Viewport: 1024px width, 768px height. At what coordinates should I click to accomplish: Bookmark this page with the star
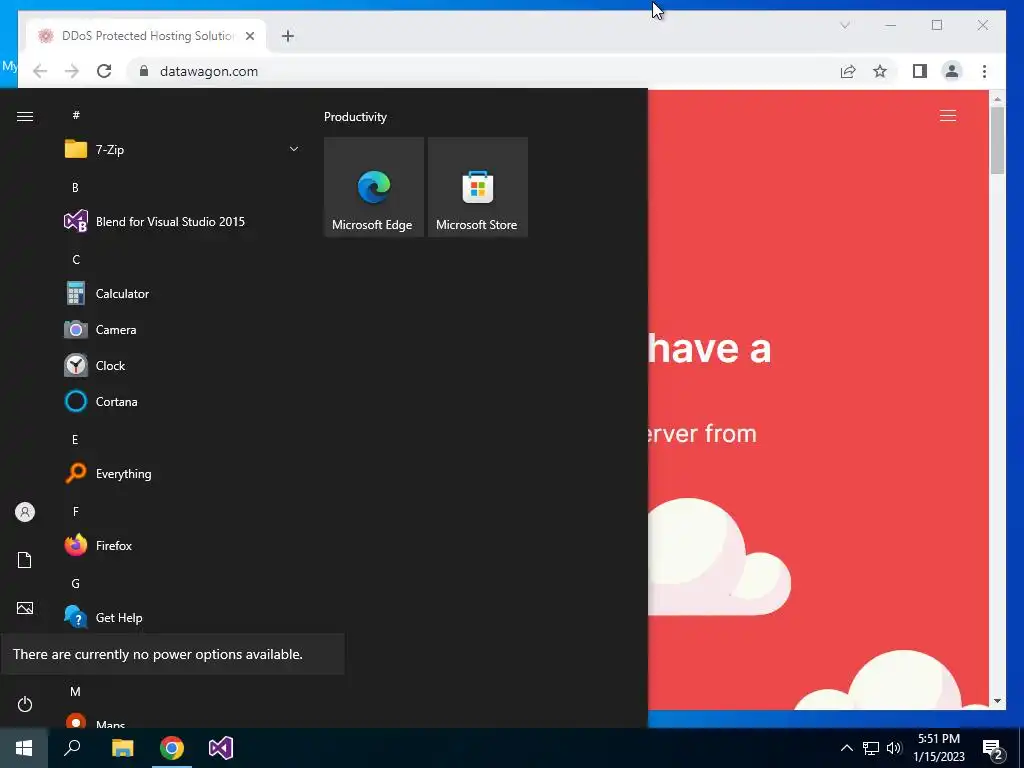point(880,71)
